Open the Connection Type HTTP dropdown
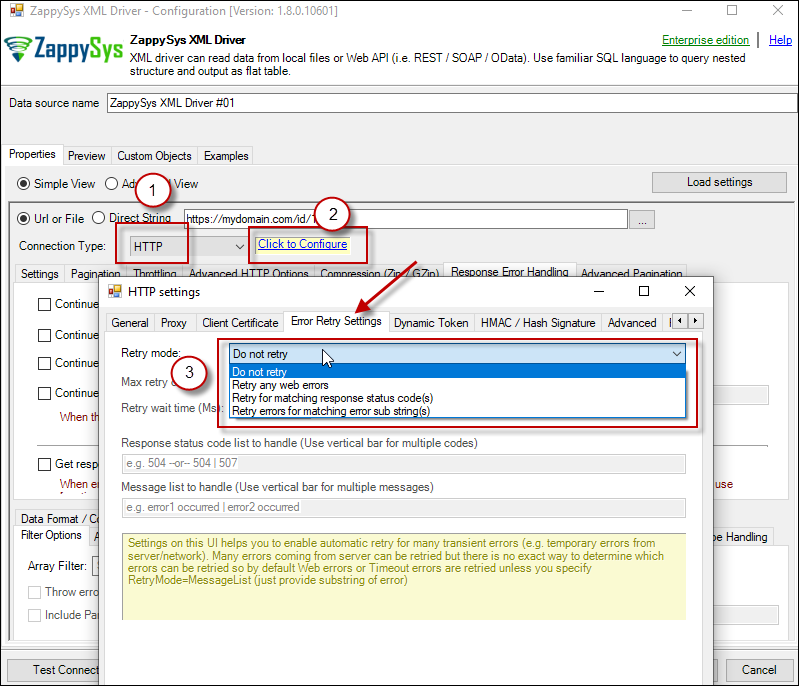 (x=189, y=246)
